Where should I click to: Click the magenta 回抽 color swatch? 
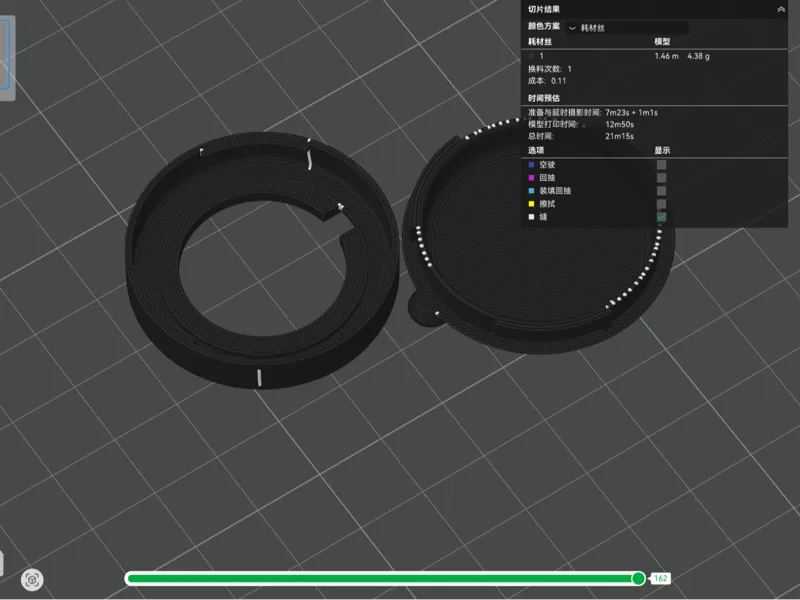531,178
